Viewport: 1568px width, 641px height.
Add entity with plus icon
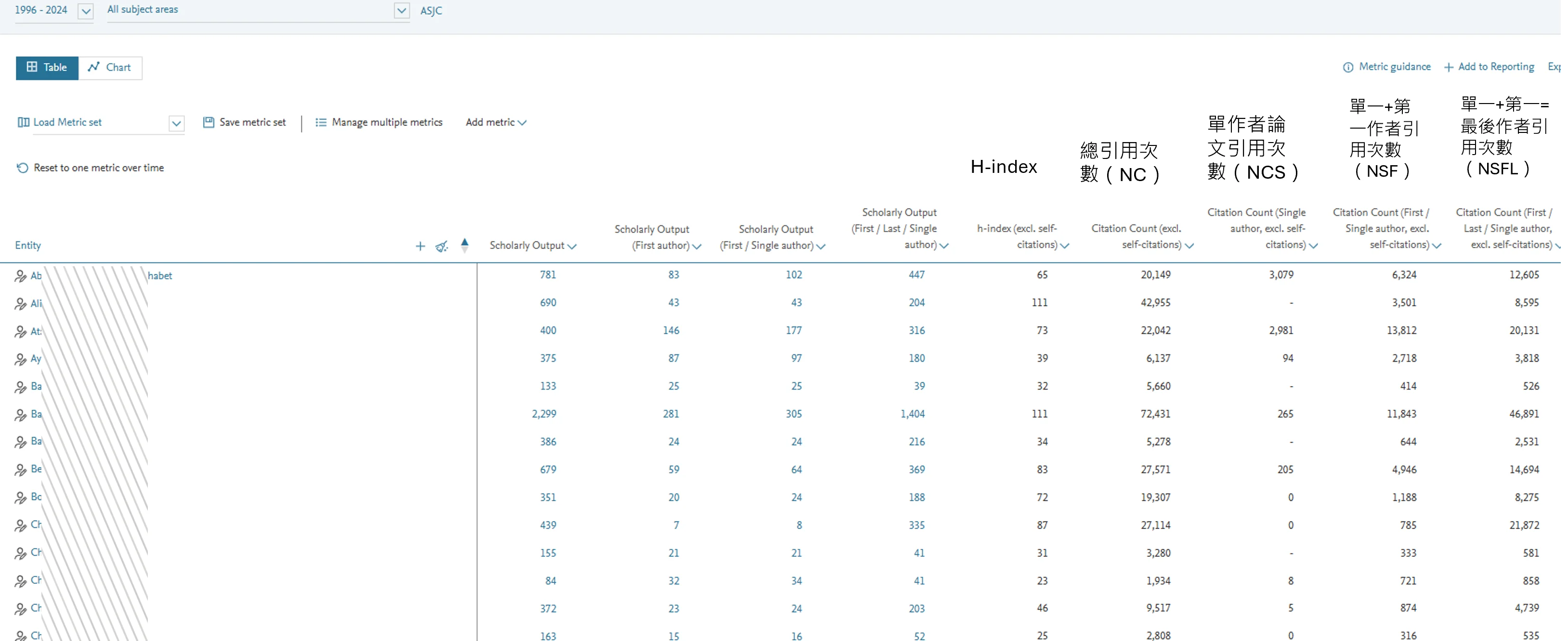pyautogui.click(x=420, y=246)
